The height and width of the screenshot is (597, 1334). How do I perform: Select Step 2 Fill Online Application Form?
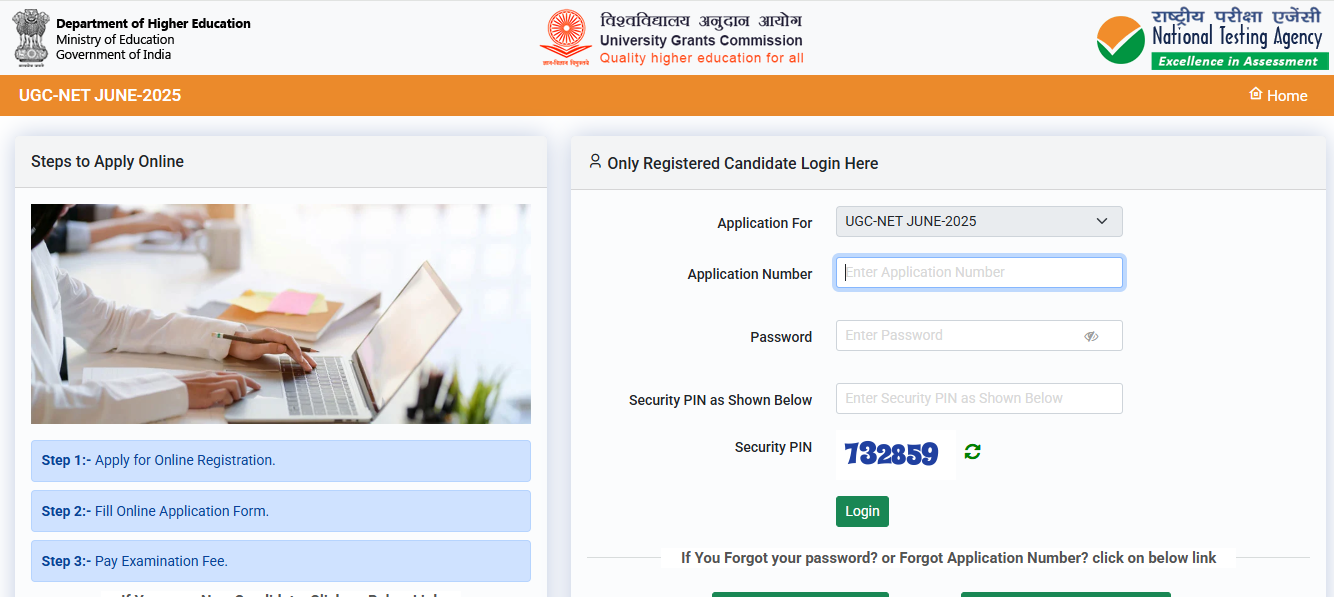pos(281,511)
